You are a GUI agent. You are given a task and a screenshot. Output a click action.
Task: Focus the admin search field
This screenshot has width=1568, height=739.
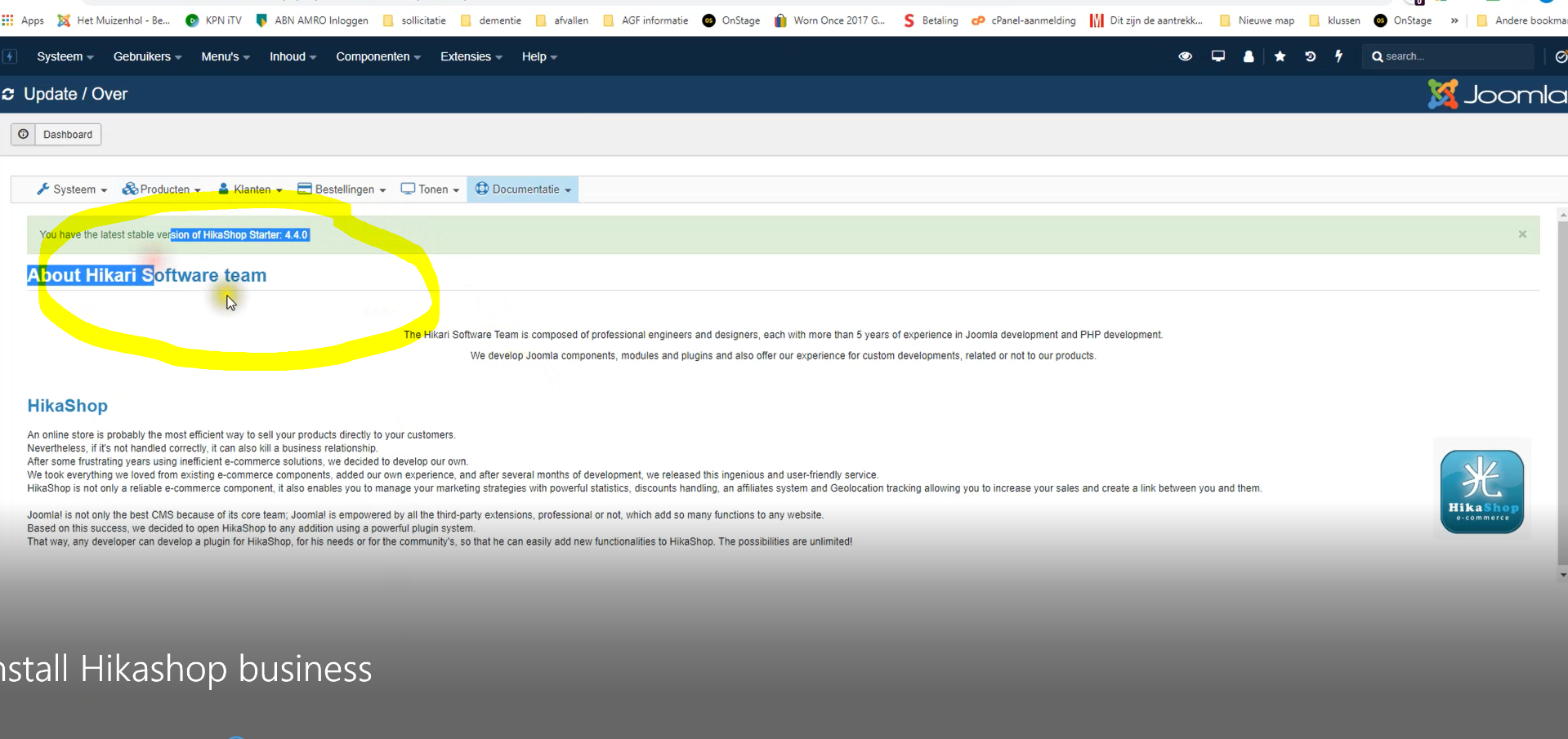[1448, 56]
